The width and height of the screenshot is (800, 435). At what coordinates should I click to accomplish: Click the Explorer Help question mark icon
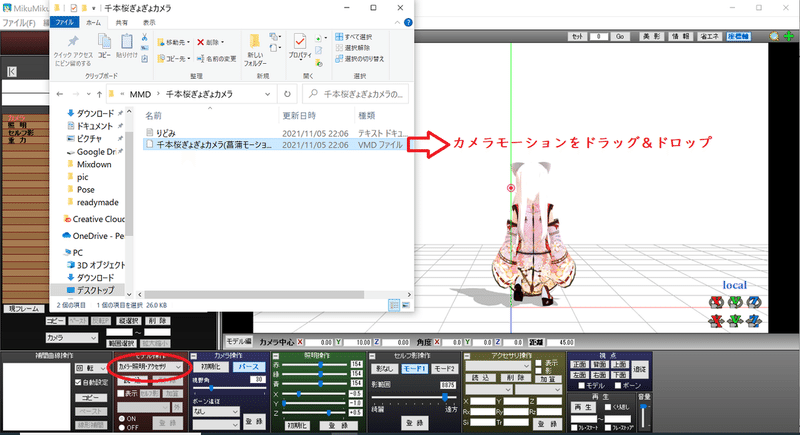[408, 22]
